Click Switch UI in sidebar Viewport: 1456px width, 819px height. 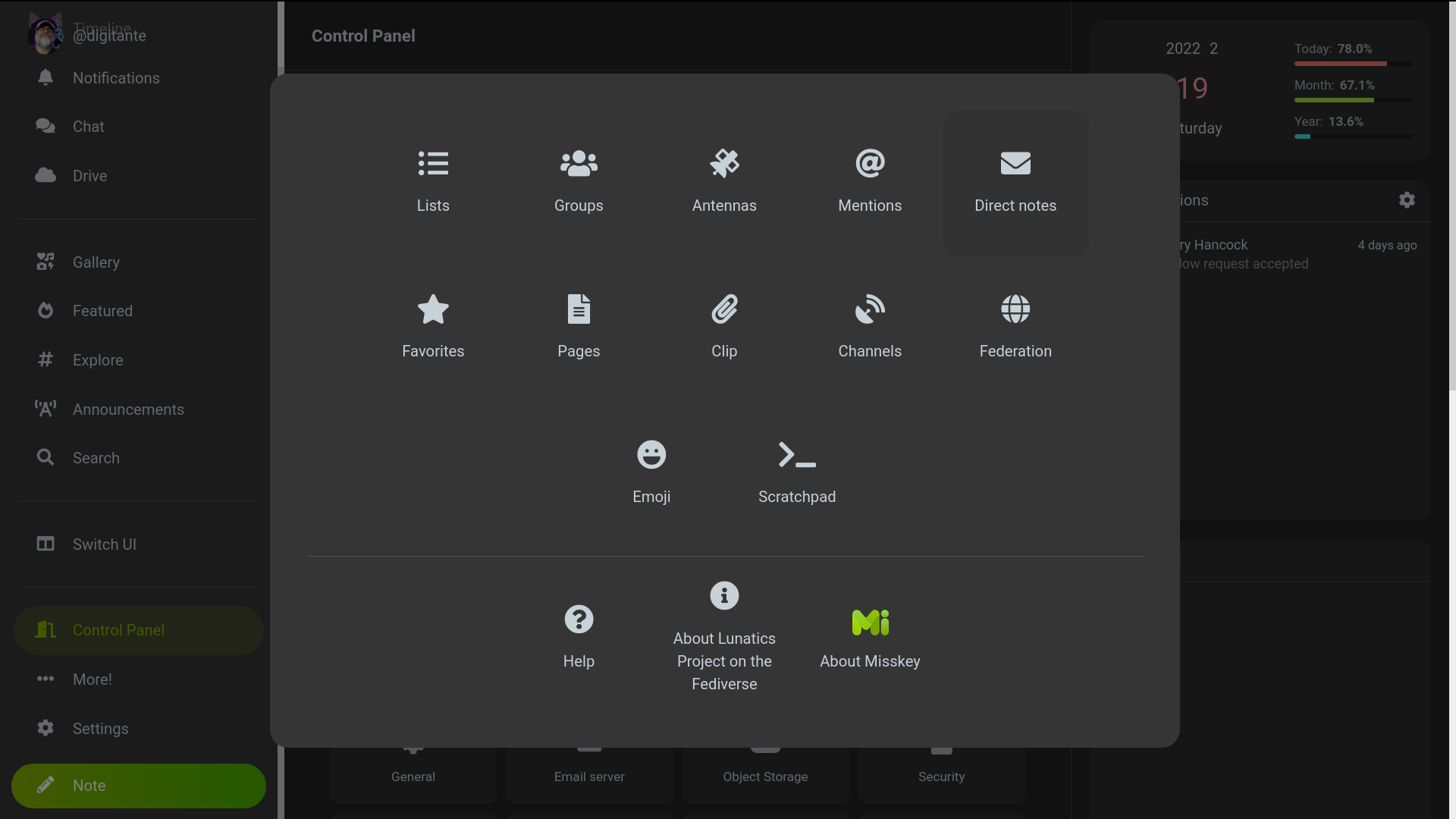pos(104,544)
